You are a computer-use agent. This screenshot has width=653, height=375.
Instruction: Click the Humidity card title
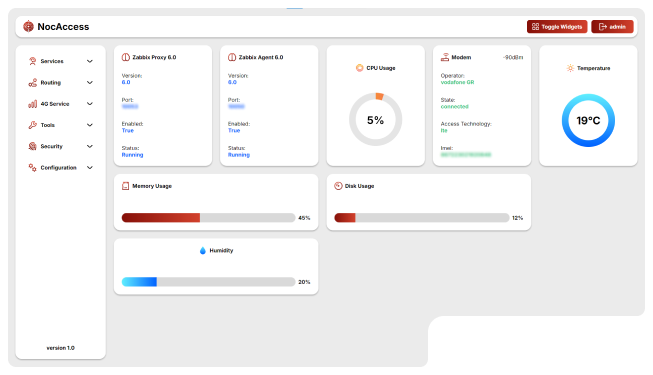pos(221,250)
